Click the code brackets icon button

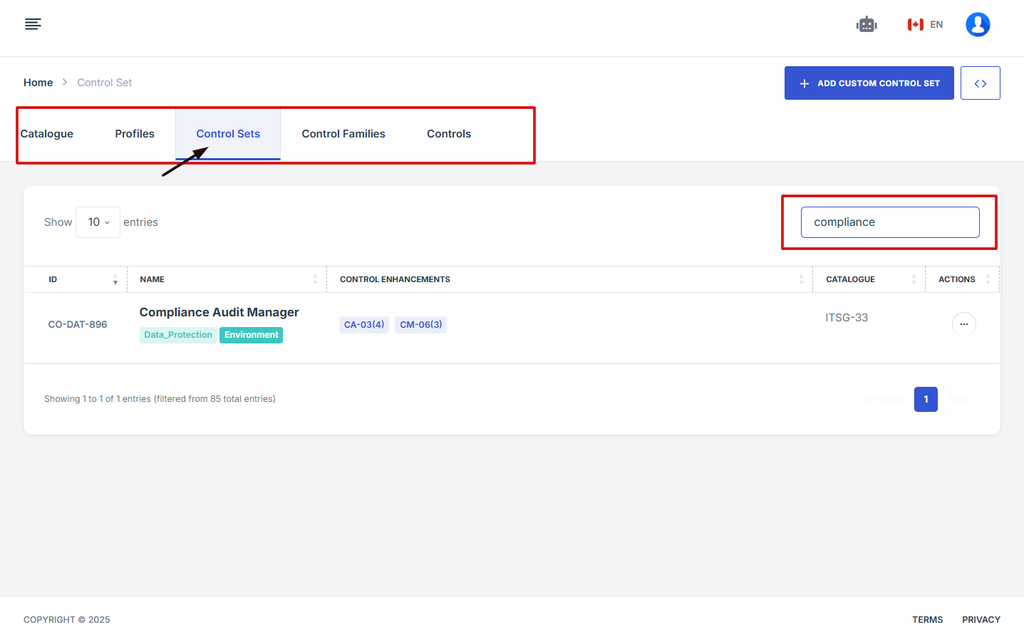980,83
